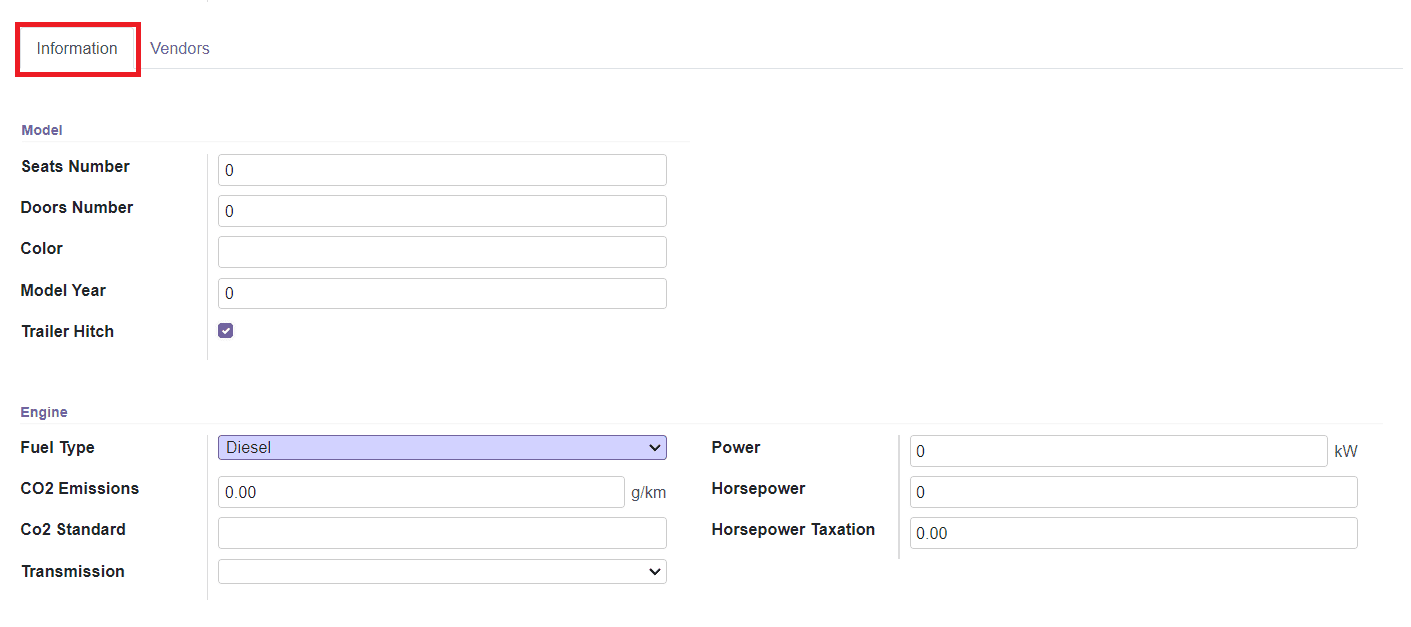Click inside the Seats Number field
Viewport: 1411px width, 627px height.
pyautogui.click(x=442, y=169)
